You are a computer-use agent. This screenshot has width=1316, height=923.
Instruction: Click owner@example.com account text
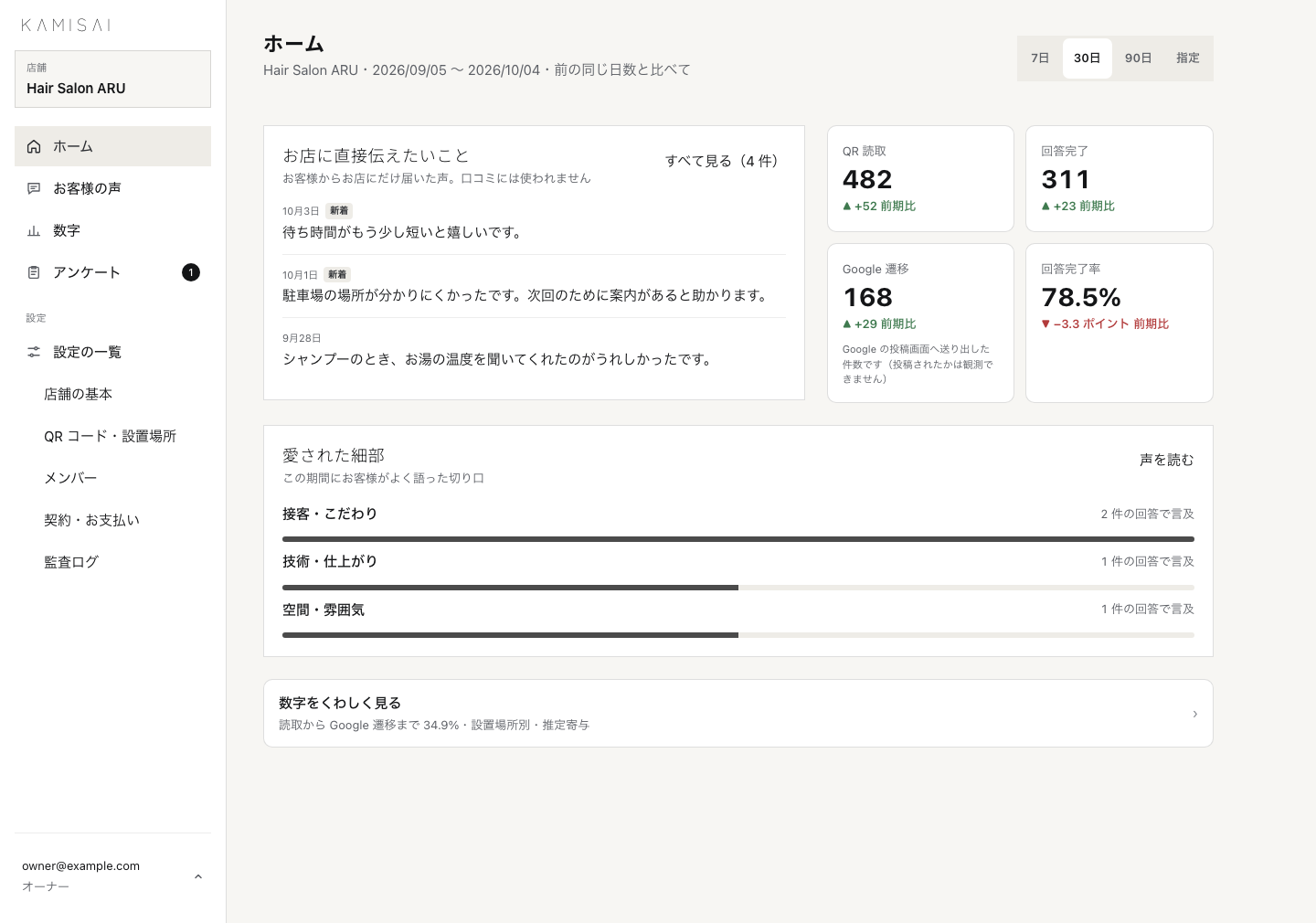click(80, 865)
